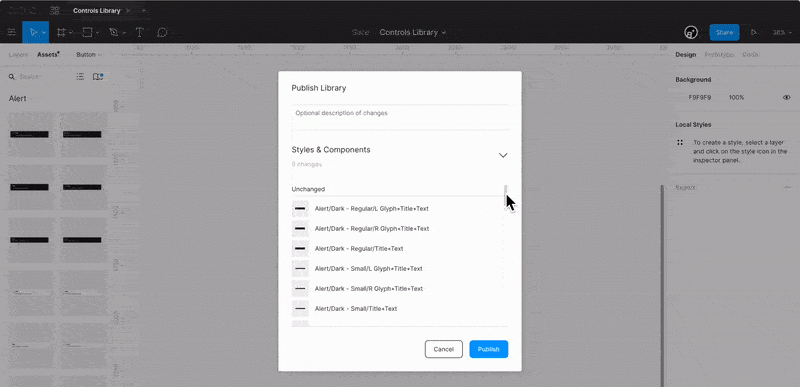Select the Comment tool
Screen dimensions: 800x387
coord(162,32)
